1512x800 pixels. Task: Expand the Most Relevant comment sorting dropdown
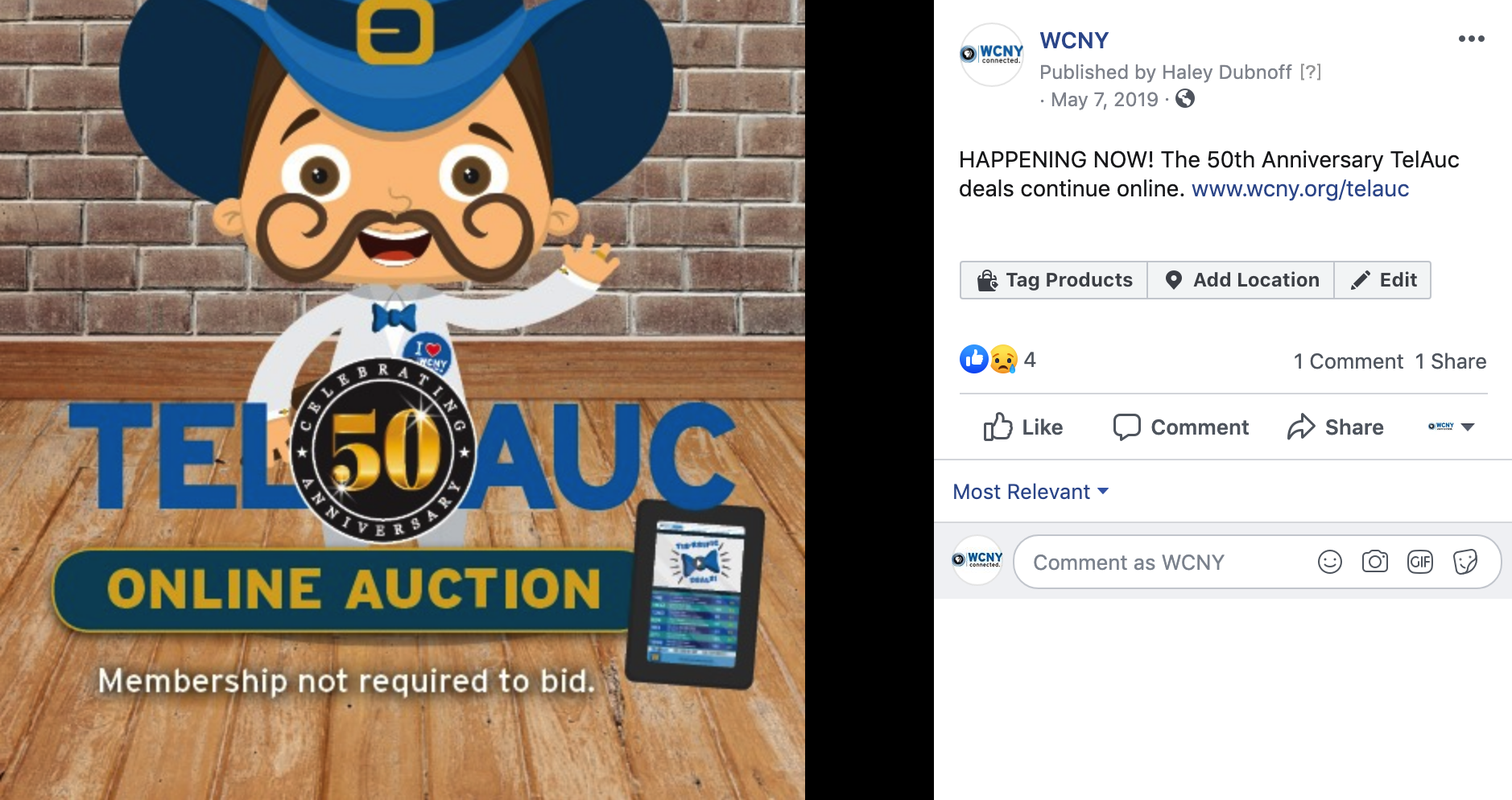click(x=1031, y=492)
